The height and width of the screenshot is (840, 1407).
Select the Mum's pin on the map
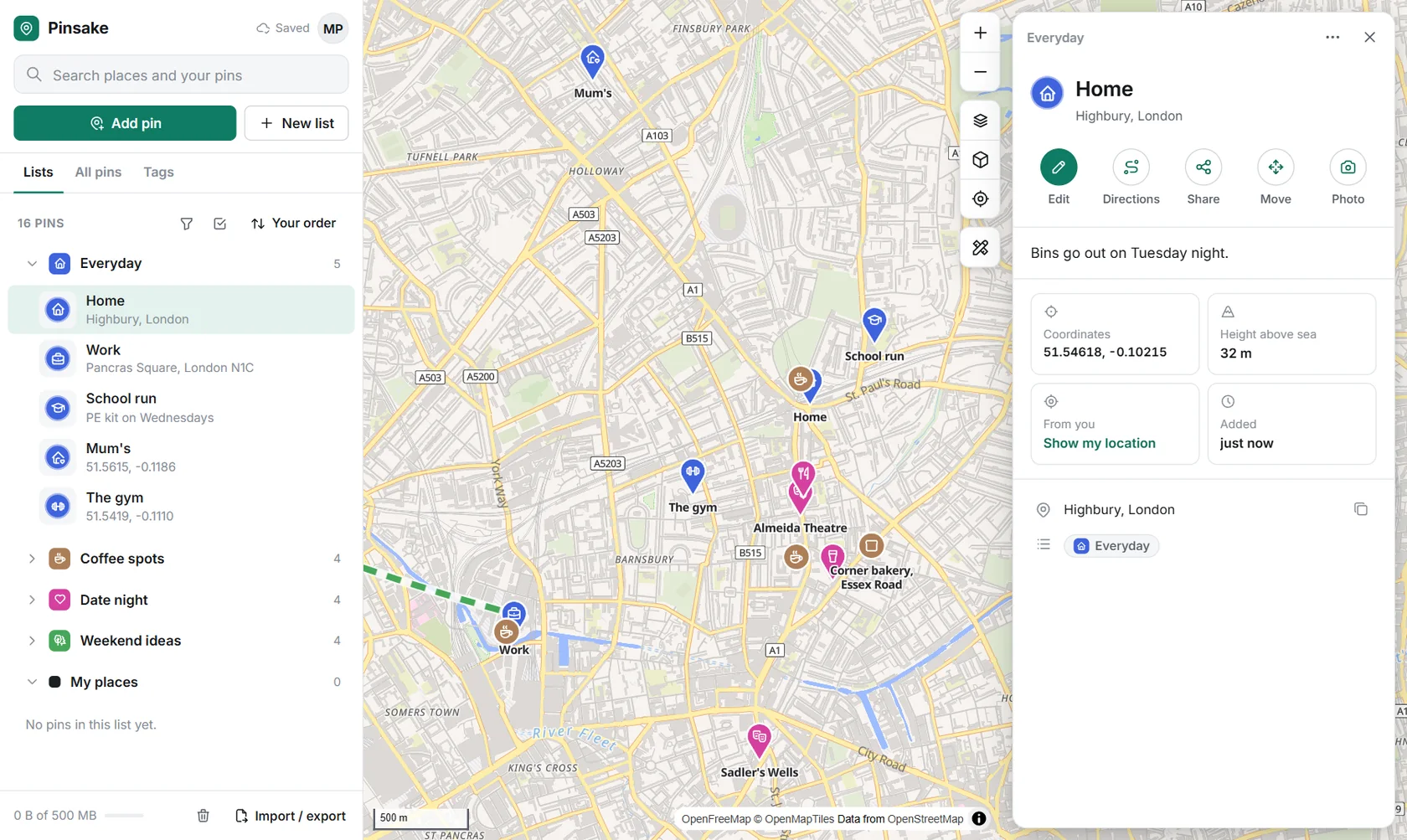coord(593,61)
